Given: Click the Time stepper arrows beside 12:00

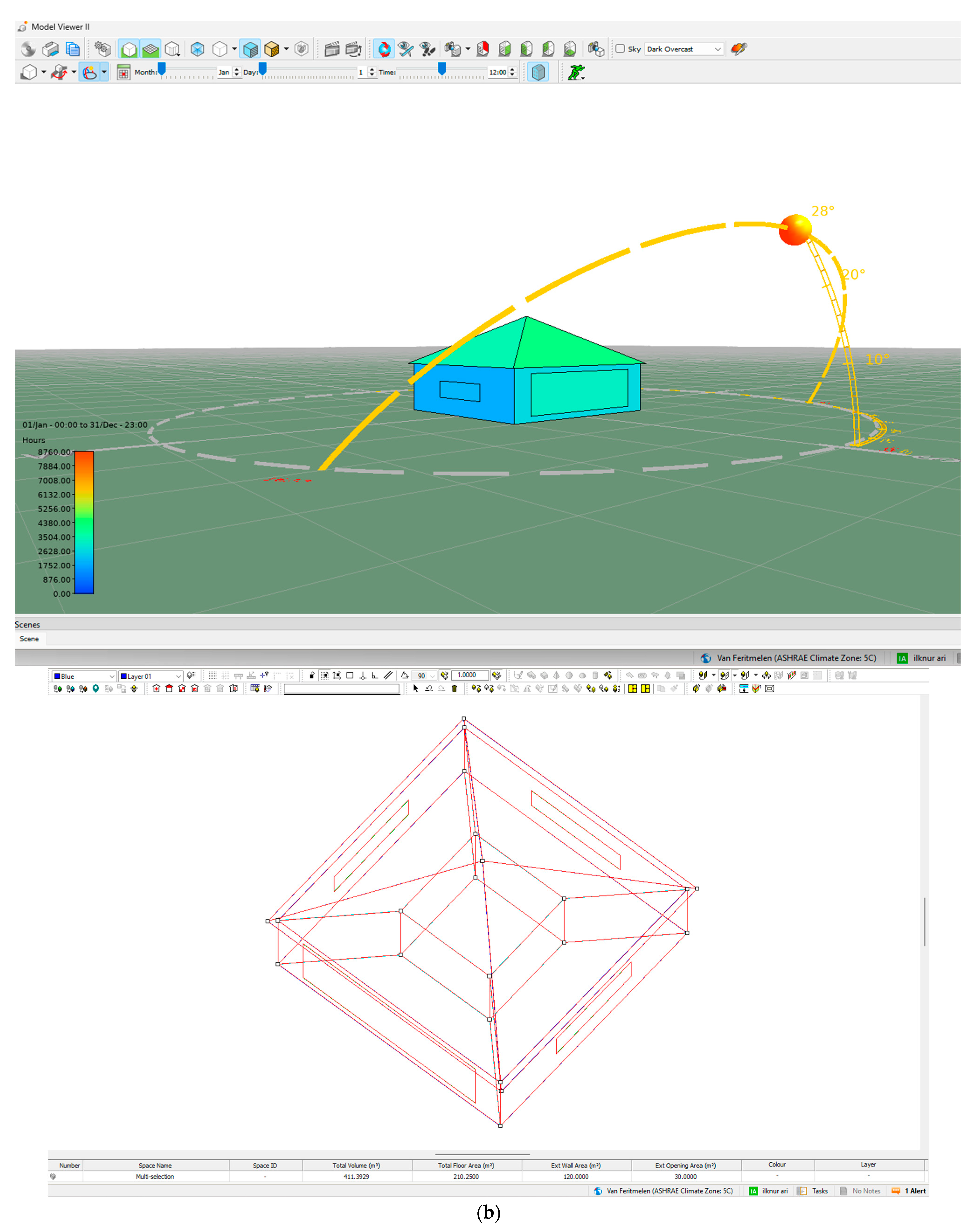Looking at the screenshot, I should (x=512, y=72).
